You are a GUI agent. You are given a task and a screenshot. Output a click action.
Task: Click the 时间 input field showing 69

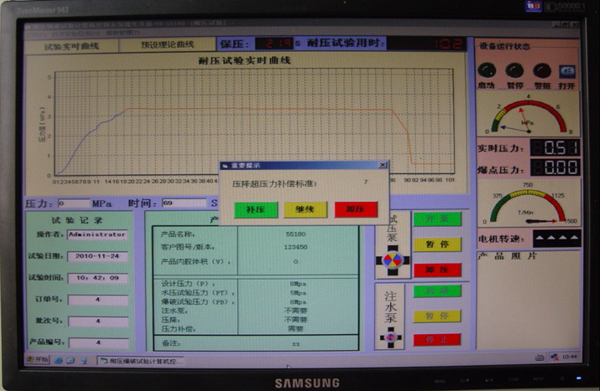[x=184, y=203]
